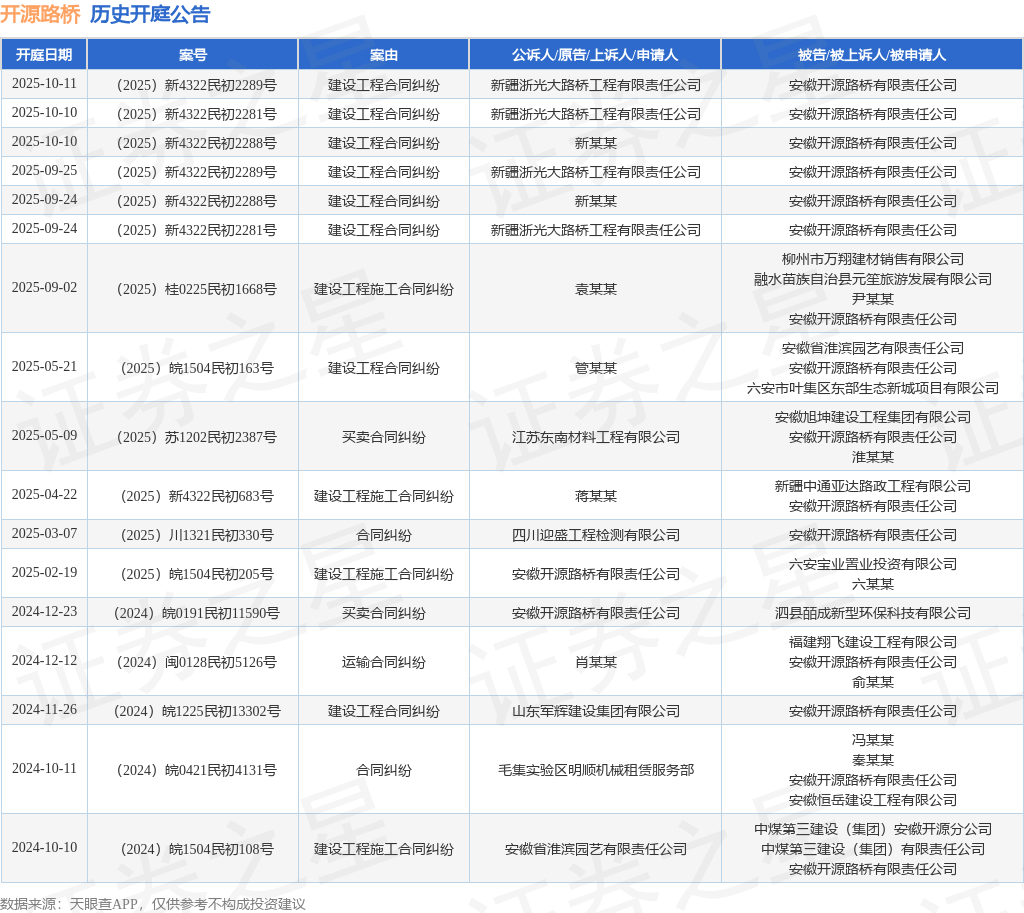Click defendant 秦某某
The image size is (1024, 913).
pos(872,760)
